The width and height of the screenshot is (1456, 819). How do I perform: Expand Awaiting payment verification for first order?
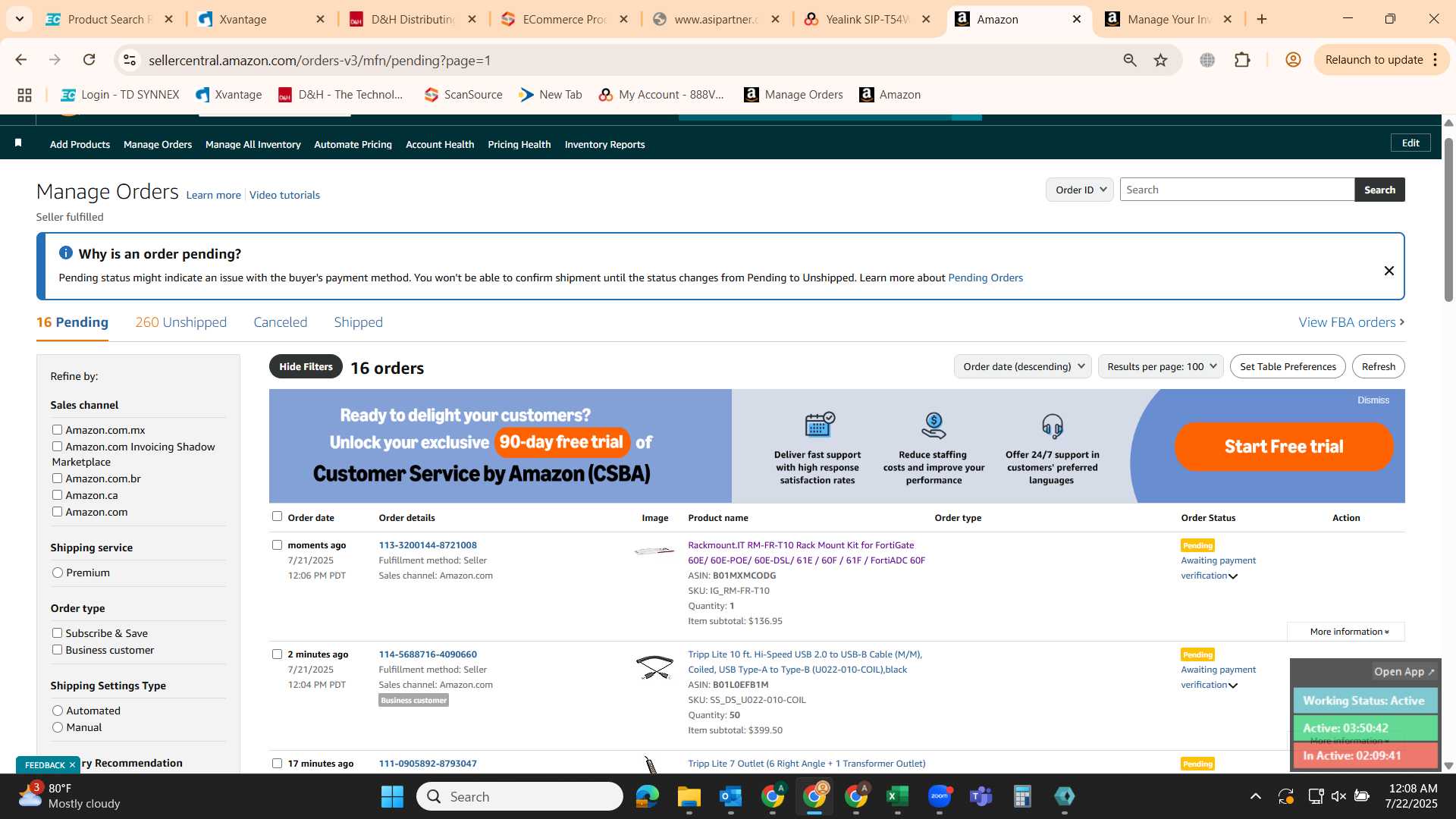pos(1233,576)
